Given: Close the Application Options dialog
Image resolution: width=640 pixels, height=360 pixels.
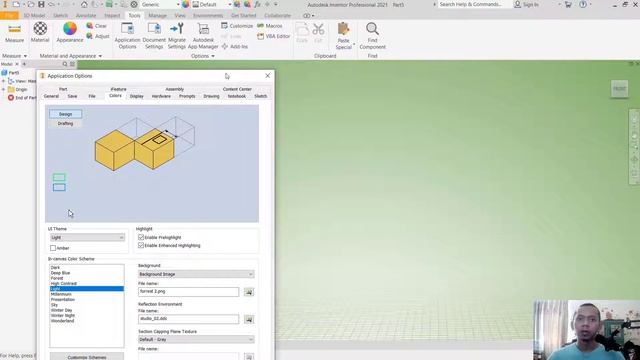Looking at the screenshot, I should pyautogui.click(x=267, y=76).
